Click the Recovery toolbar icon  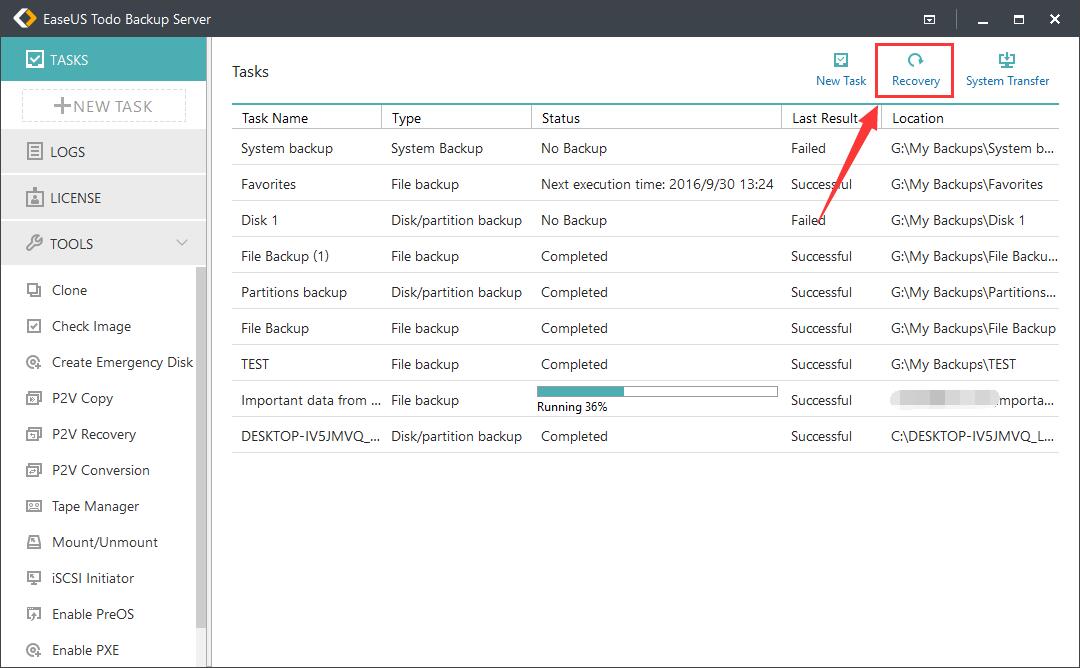[x=915, y=60]
